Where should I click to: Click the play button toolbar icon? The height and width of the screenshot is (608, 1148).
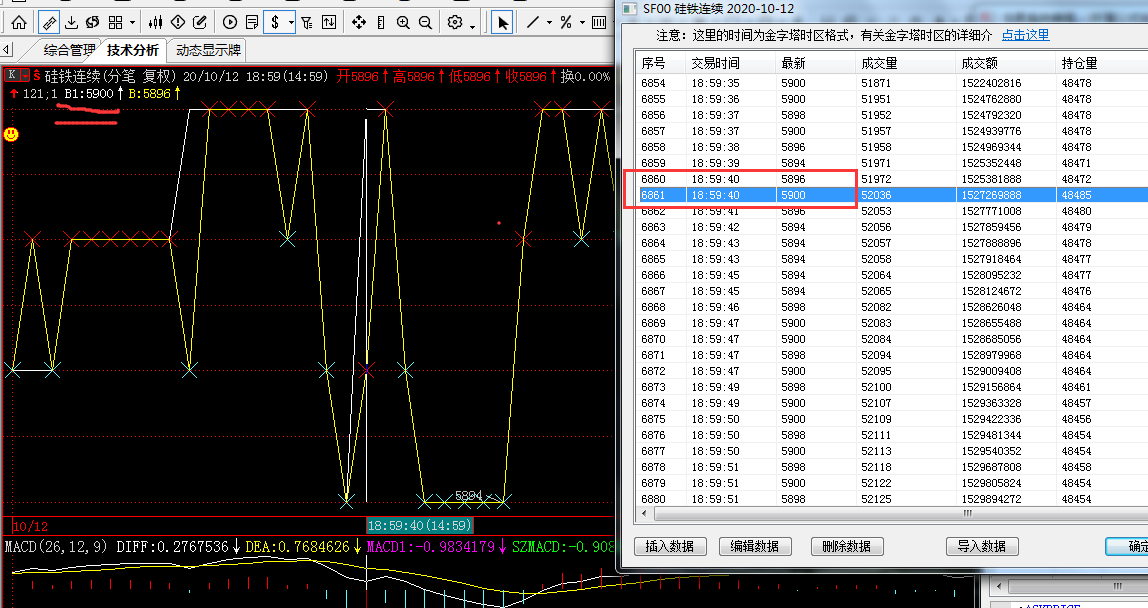[x=230, y=22]
